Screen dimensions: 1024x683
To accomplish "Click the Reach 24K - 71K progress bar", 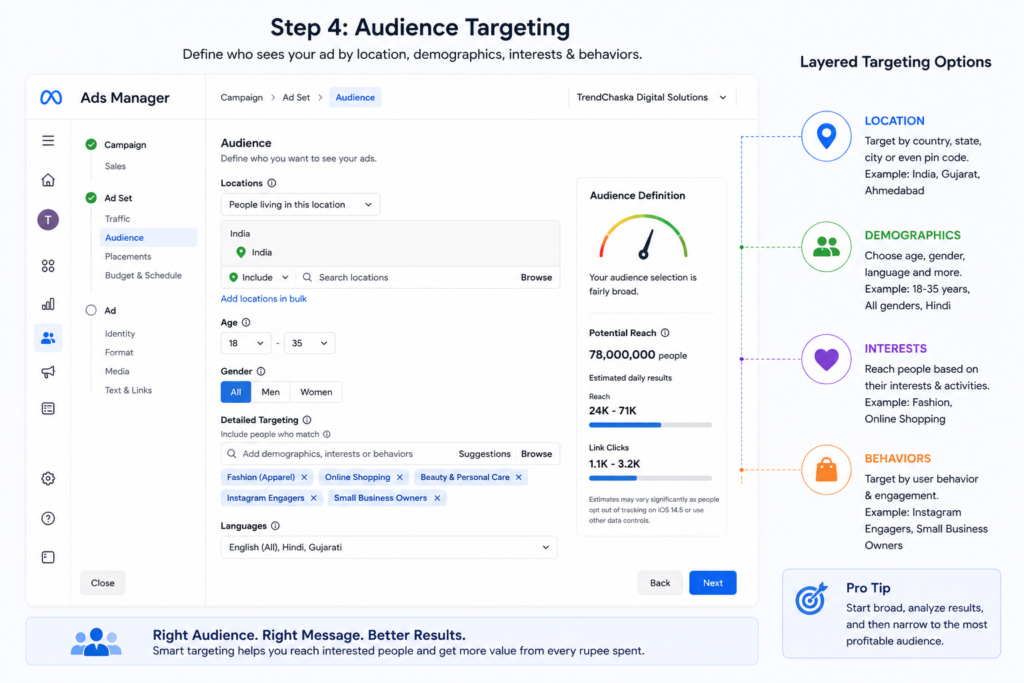I will tap(650, 425).
